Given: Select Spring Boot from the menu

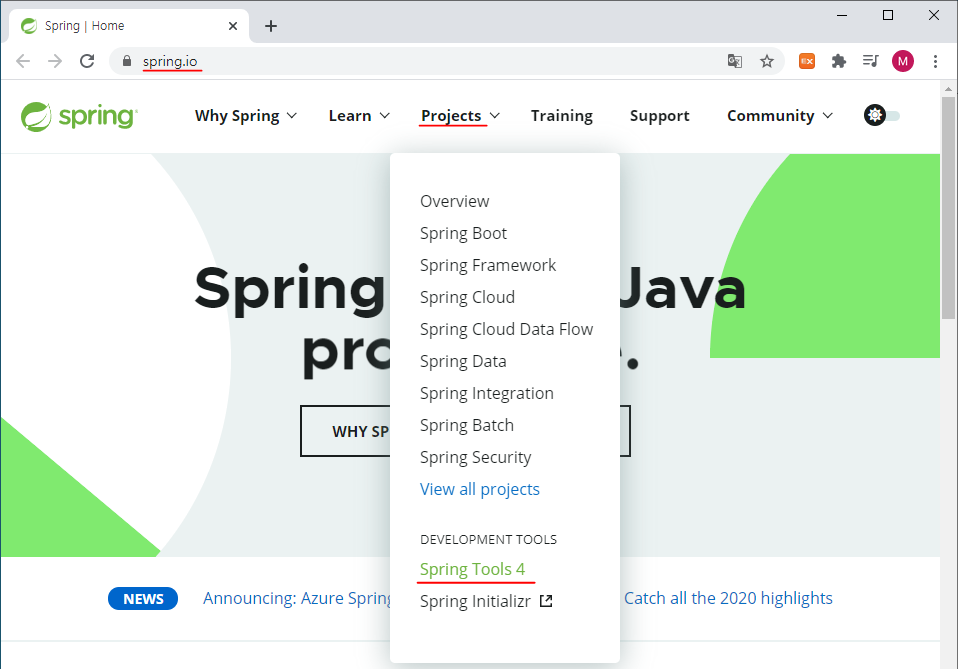Looking at the screenshot, I should (463, 233).
